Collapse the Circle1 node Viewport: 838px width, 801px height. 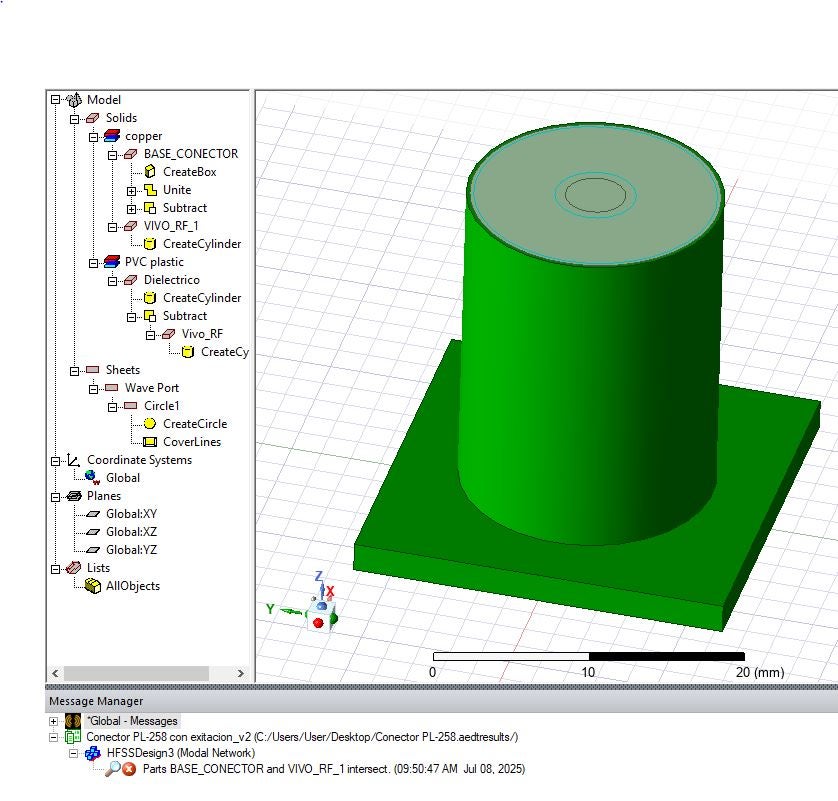click(112, 407)
